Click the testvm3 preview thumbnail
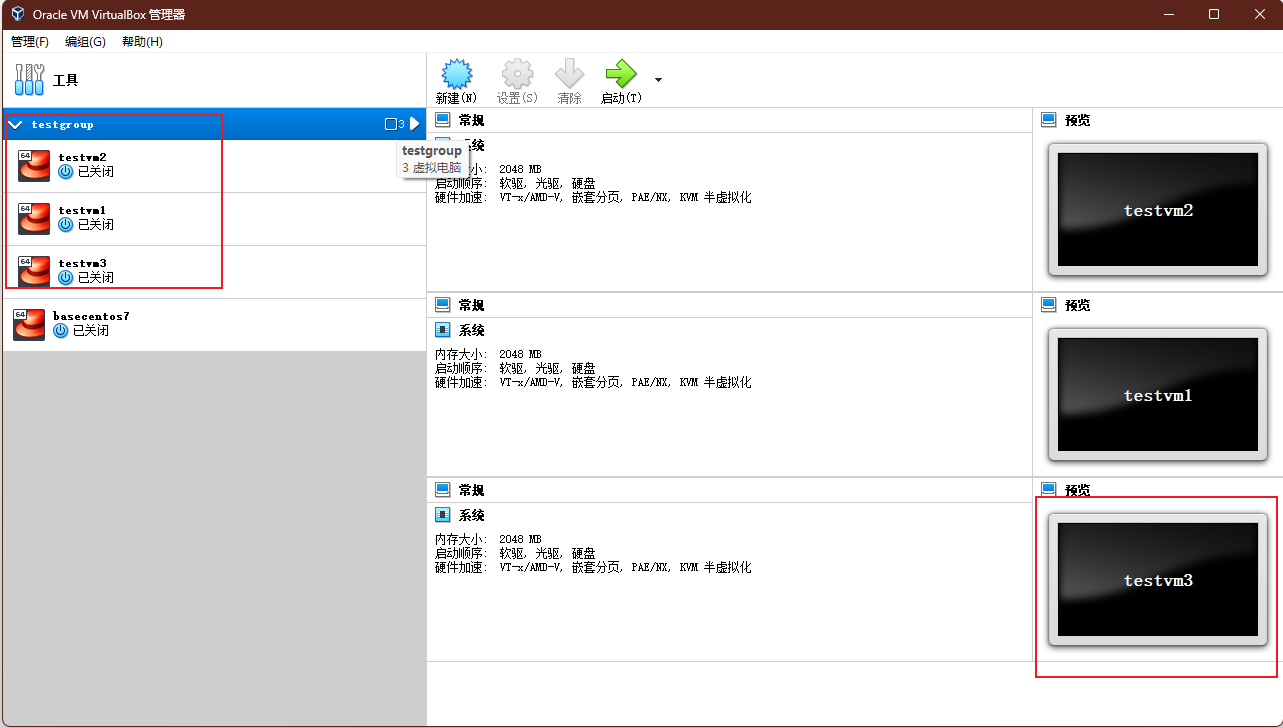 tap(1158, 580)
